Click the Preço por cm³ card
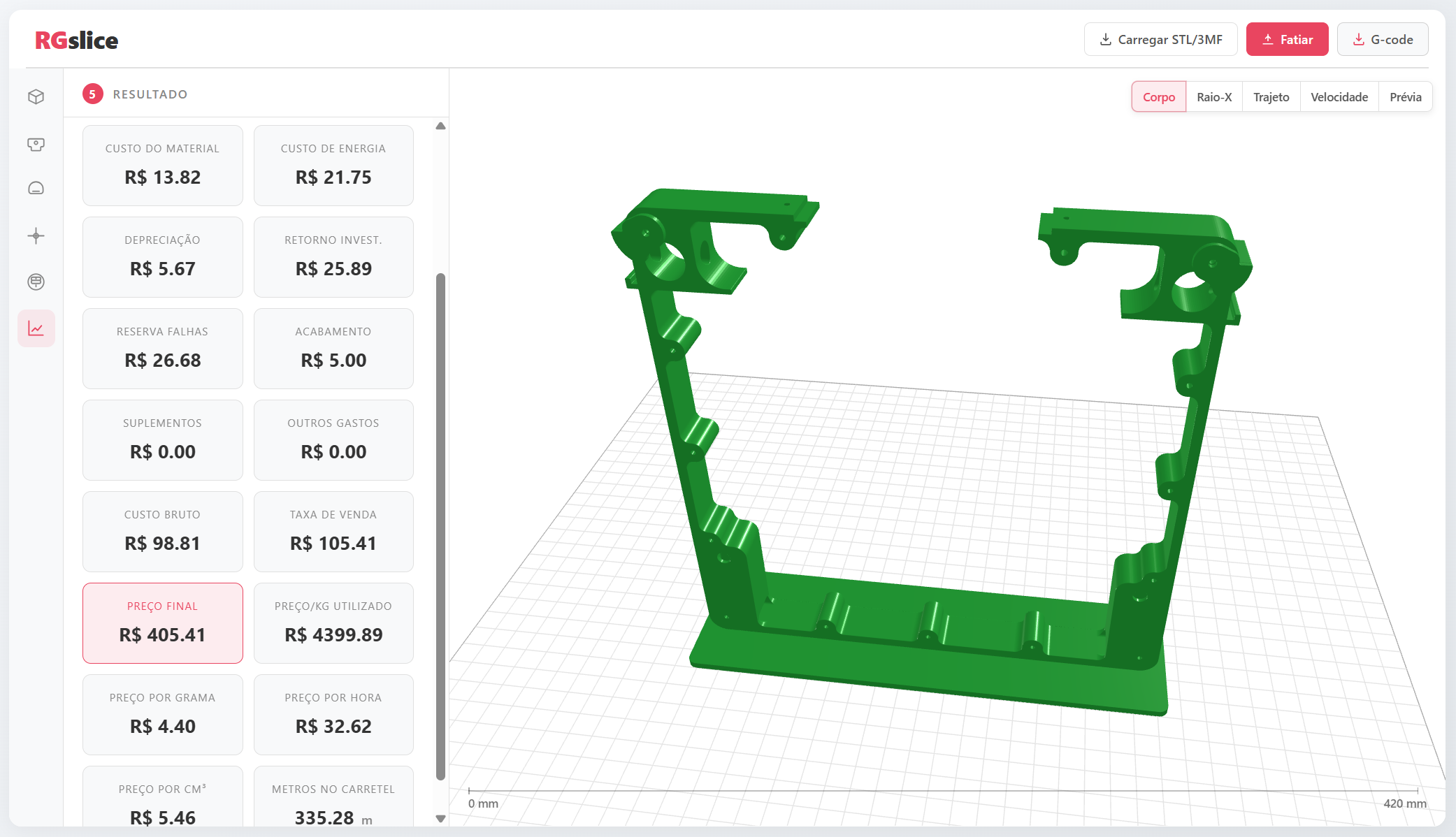This screenshot has width=1456, height=837. (x=163, y=796)
